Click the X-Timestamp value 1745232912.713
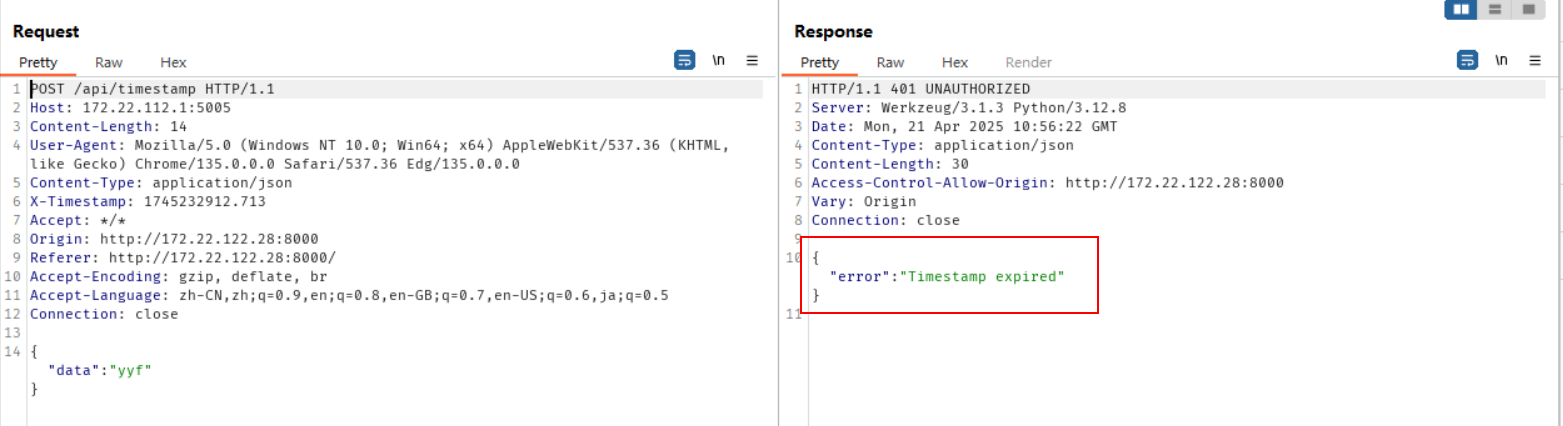This screenshot has height=426, width=1563. click(x=205, y=201)
